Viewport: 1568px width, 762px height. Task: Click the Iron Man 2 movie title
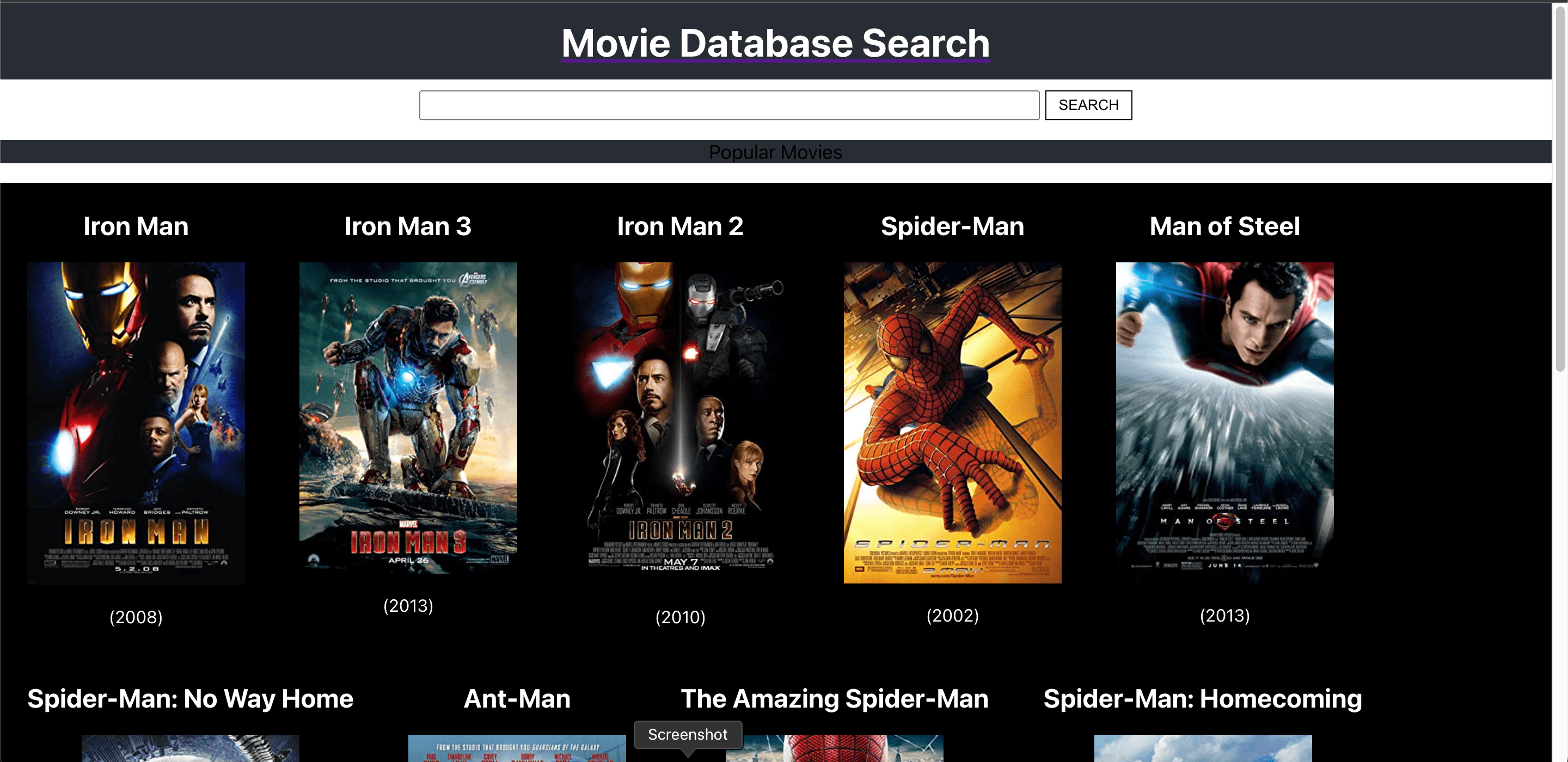(680, 226)
